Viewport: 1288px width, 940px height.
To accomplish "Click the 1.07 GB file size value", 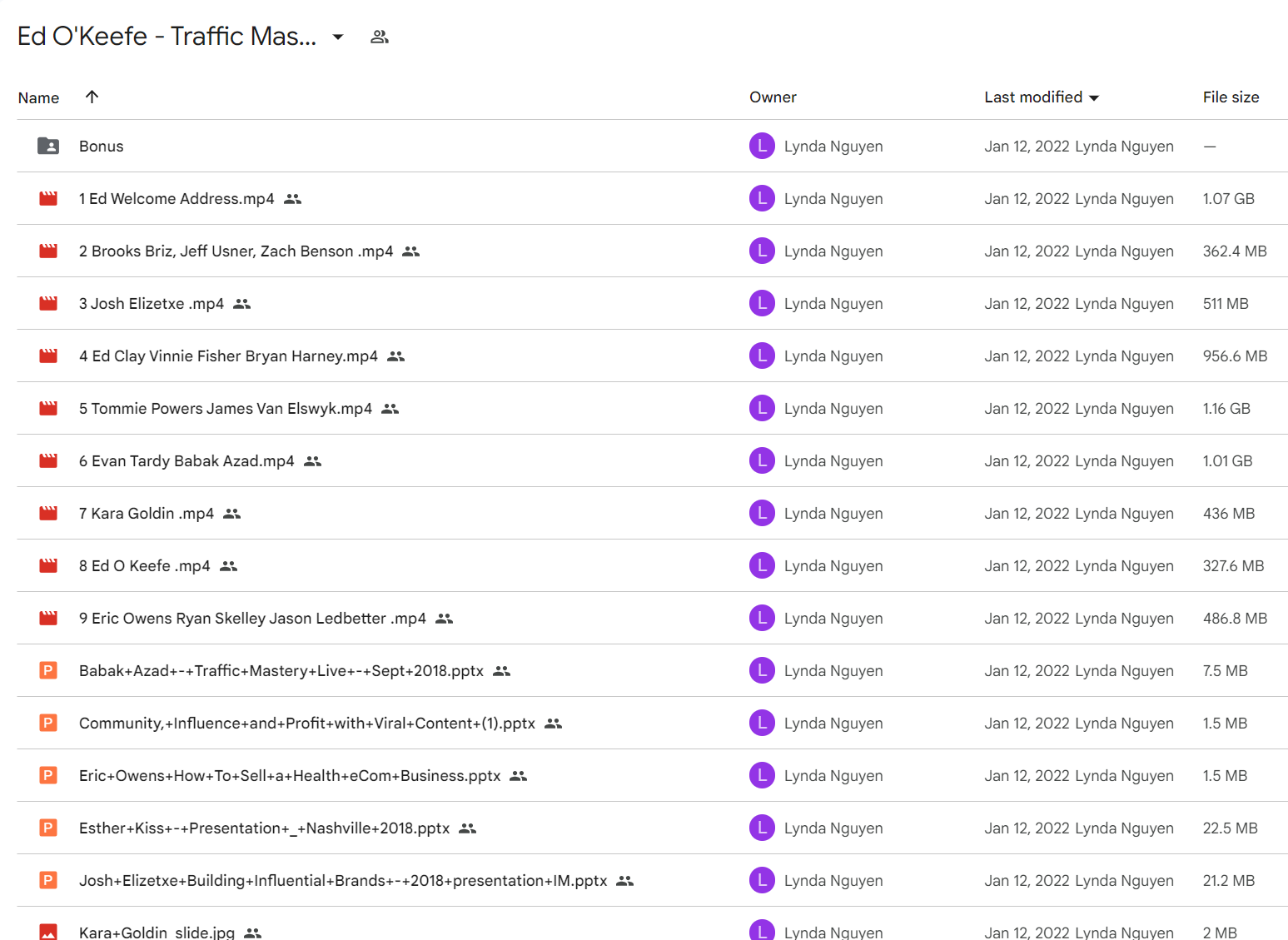I will [1228, 198].
